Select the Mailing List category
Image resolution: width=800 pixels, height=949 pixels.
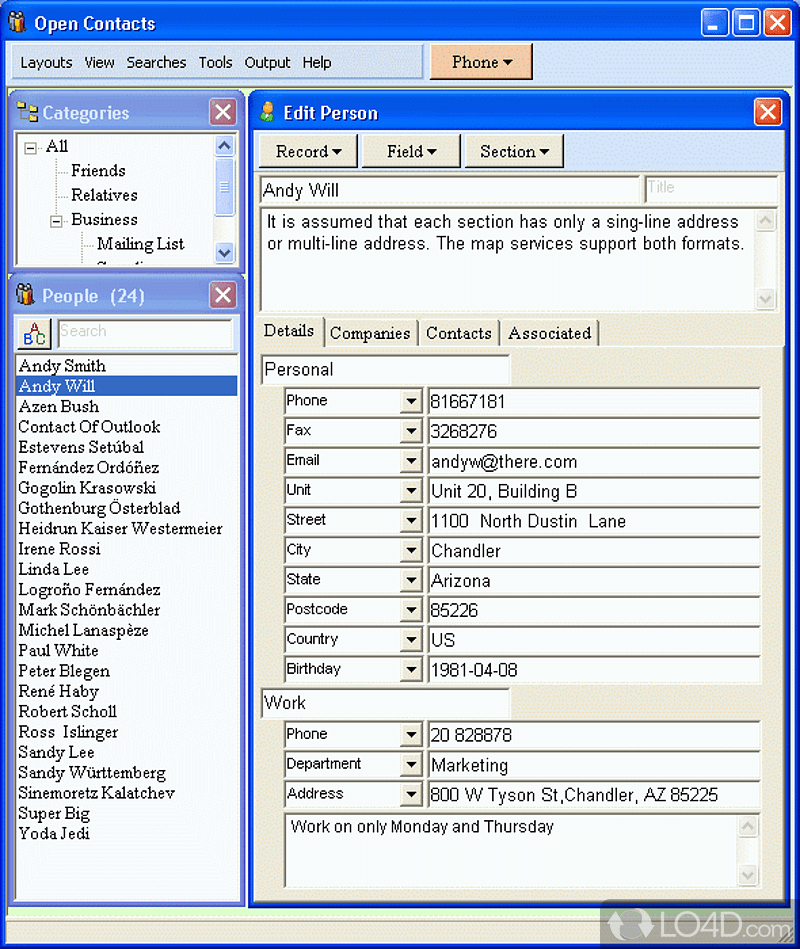(140, 243)
